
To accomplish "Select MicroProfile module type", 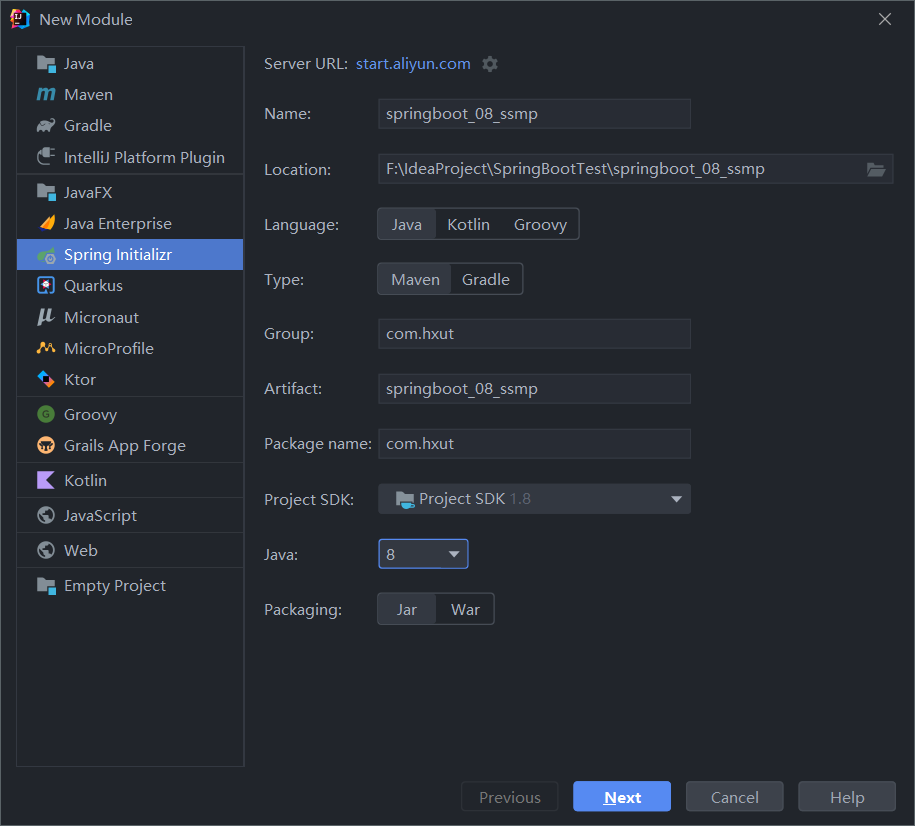I will coord(130,348).
